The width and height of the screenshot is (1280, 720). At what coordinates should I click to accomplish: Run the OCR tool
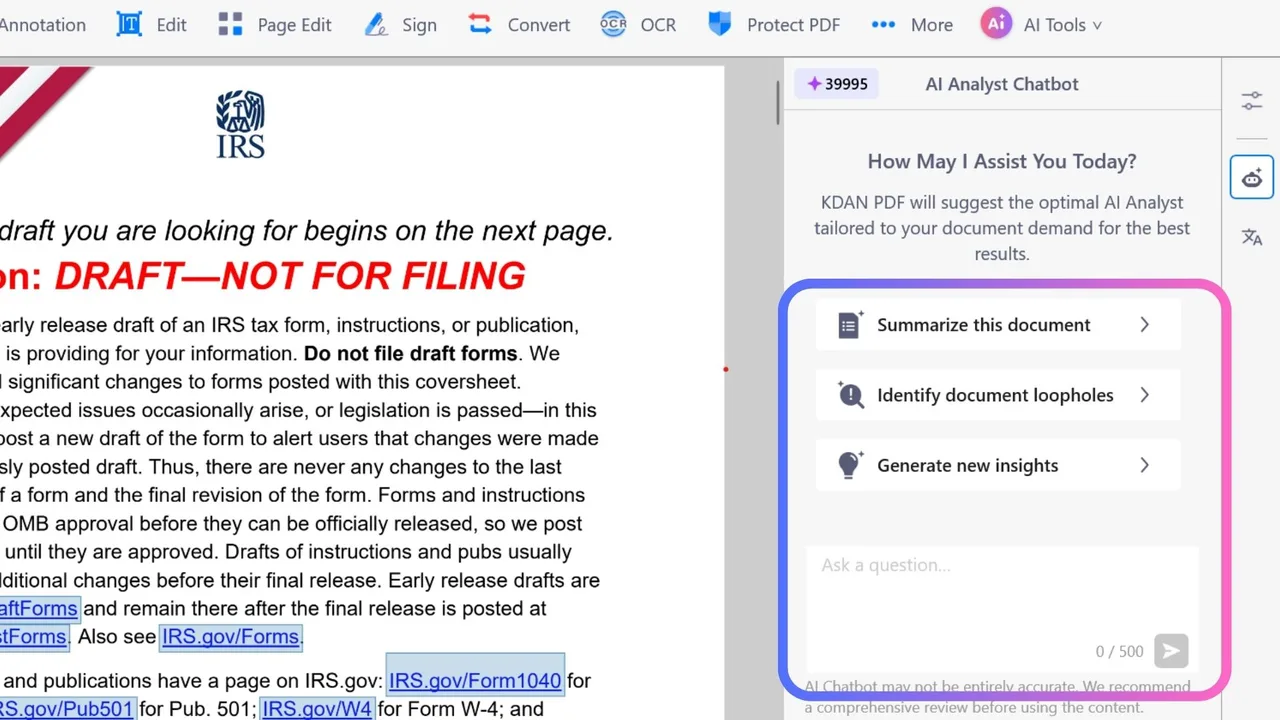click(638, 25)
